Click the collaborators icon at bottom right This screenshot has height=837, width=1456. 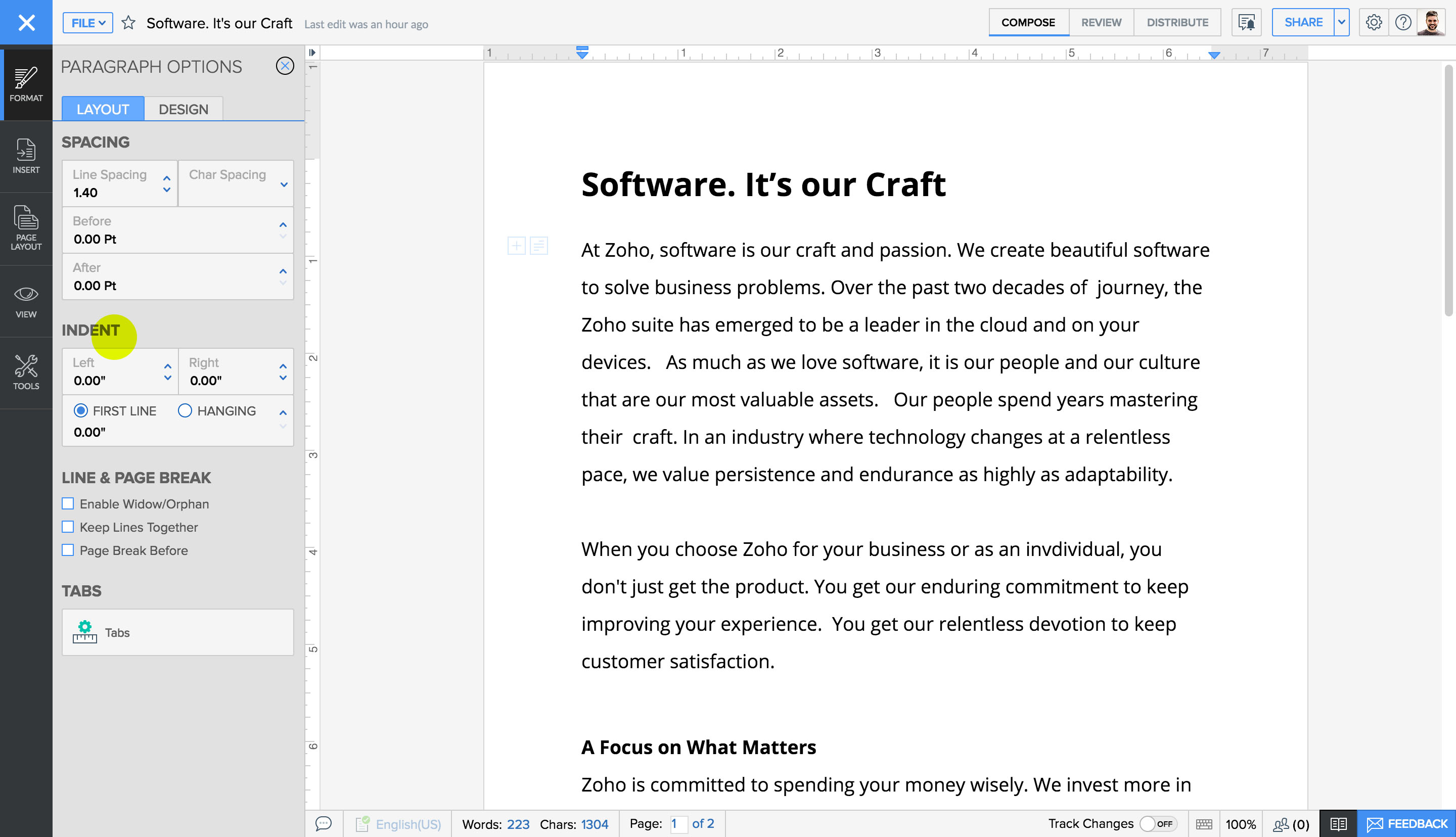coord(1283,824)
